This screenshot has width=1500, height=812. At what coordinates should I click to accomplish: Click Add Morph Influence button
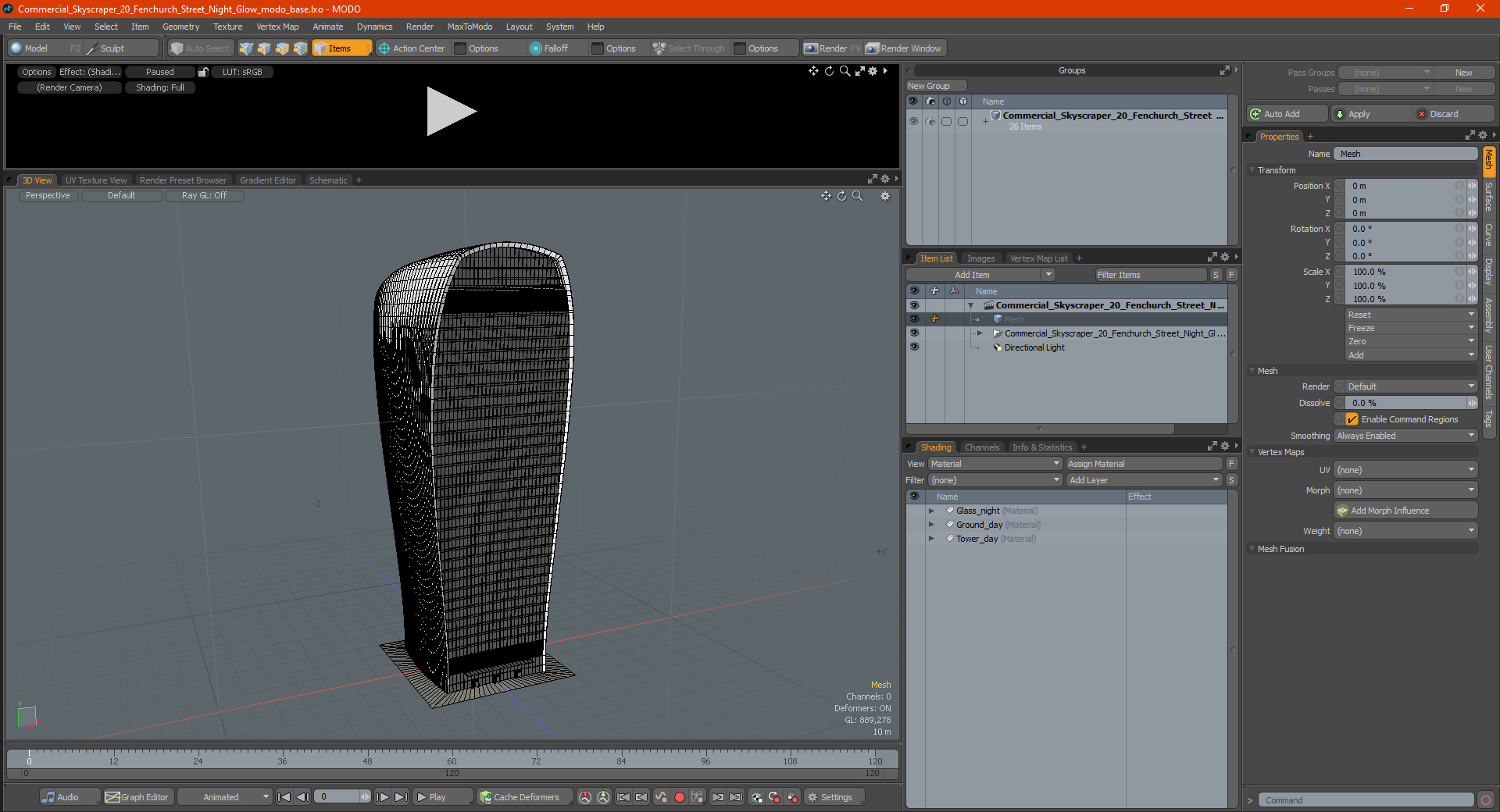click(x=1405, y=511)
